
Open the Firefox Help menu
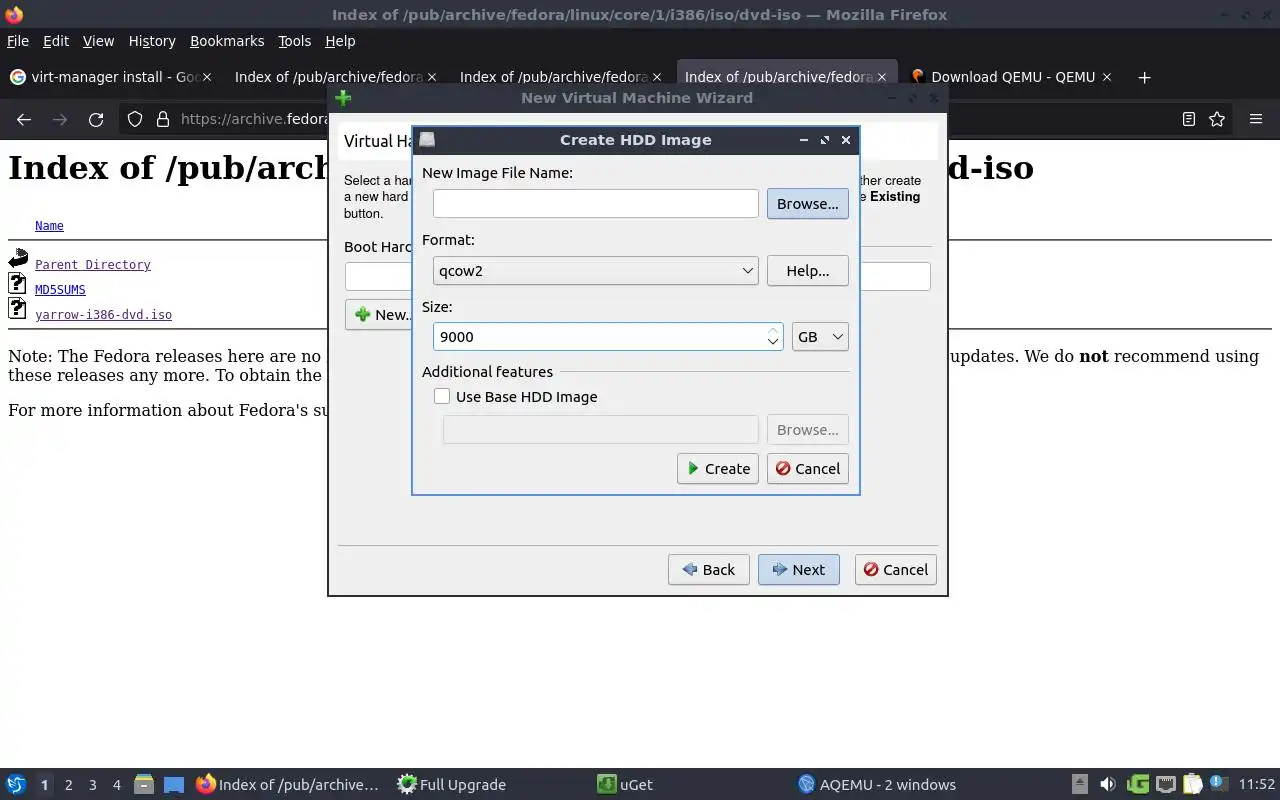coord(340,41)
